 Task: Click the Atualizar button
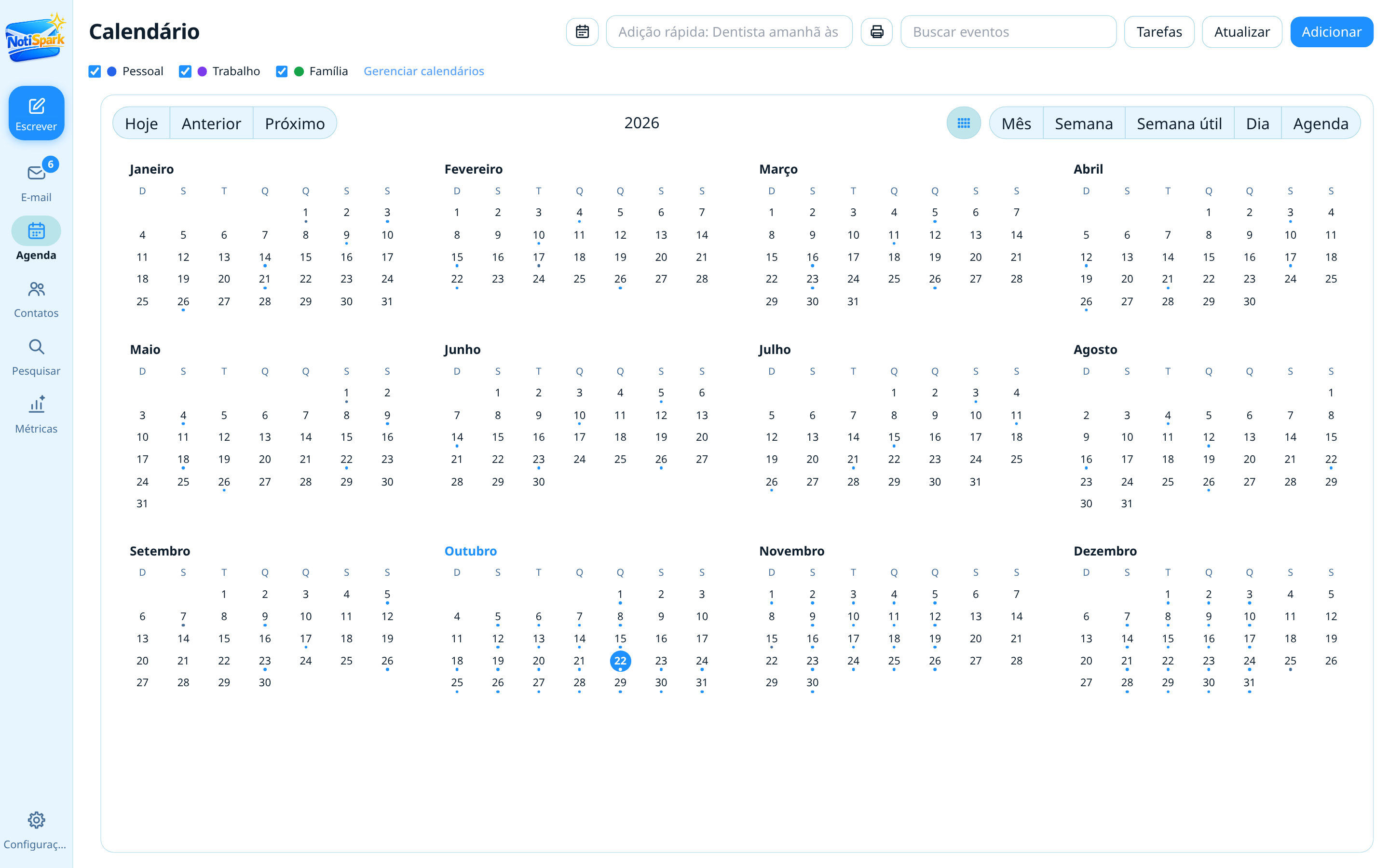tap(1241, 31)
